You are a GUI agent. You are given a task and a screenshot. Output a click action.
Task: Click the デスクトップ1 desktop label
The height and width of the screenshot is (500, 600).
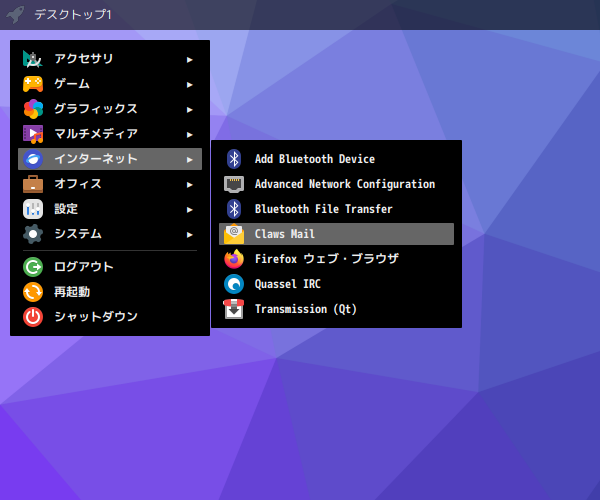pos(73,15)
